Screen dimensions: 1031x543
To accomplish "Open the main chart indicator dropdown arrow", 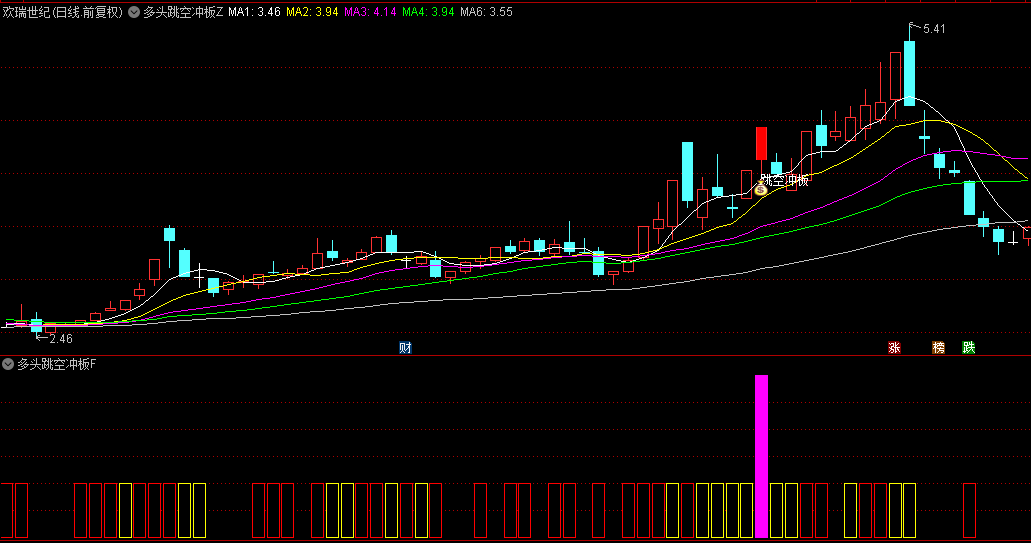I will pyautogui.click(x=134, y=13).
